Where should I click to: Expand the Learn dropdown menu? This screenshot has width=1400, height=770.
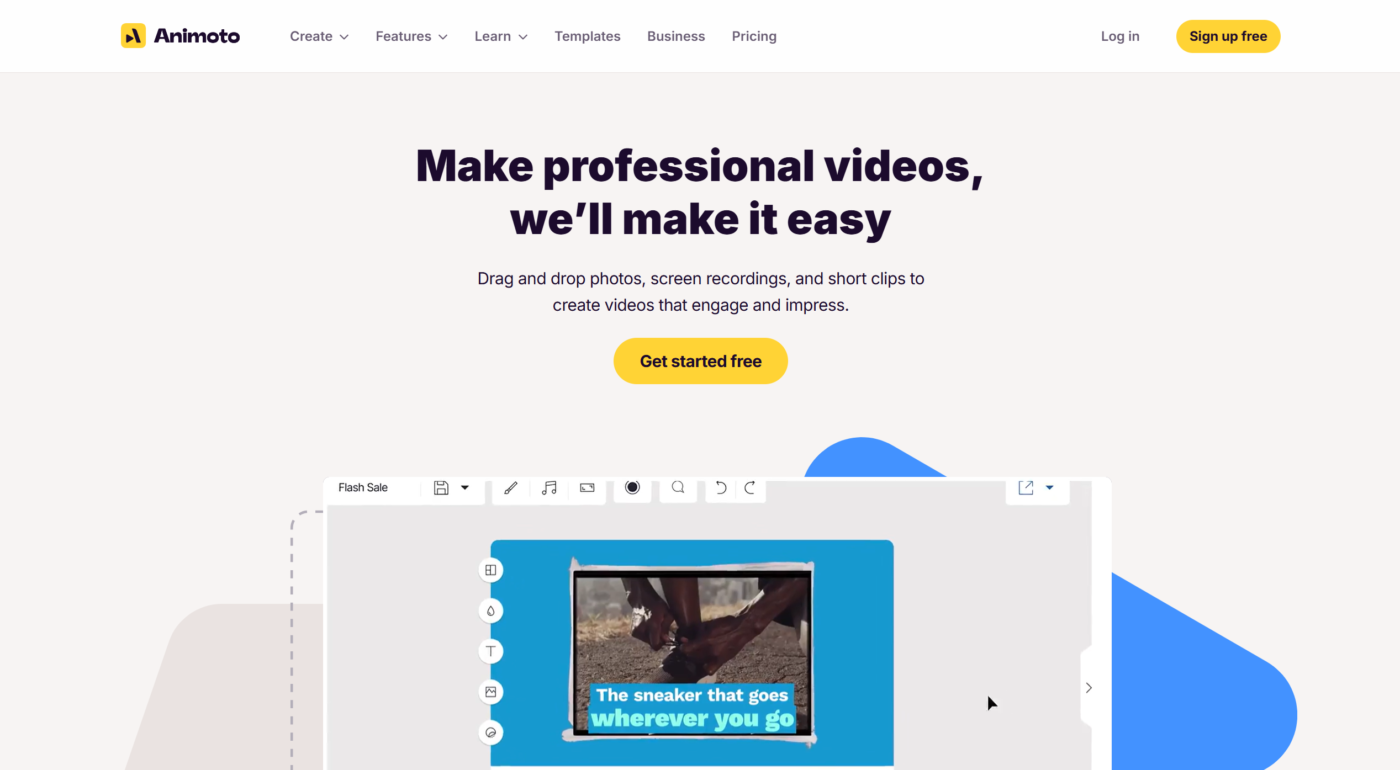tap(501, 36)
